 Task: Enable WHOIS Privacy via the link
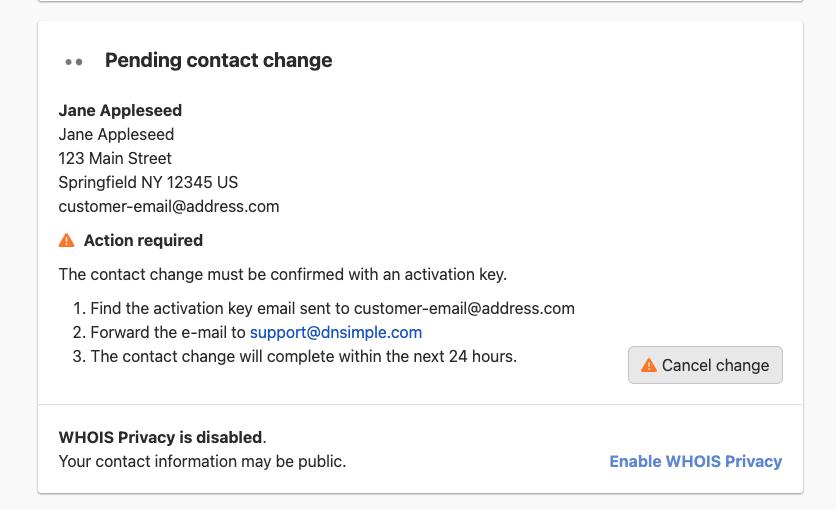tap(695, 461)
